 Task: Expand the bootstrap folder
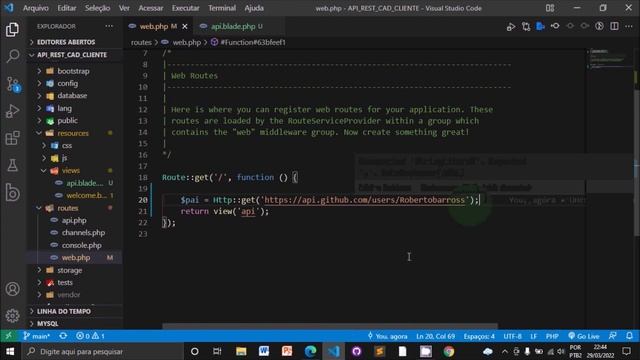click(x=74, y=71)
